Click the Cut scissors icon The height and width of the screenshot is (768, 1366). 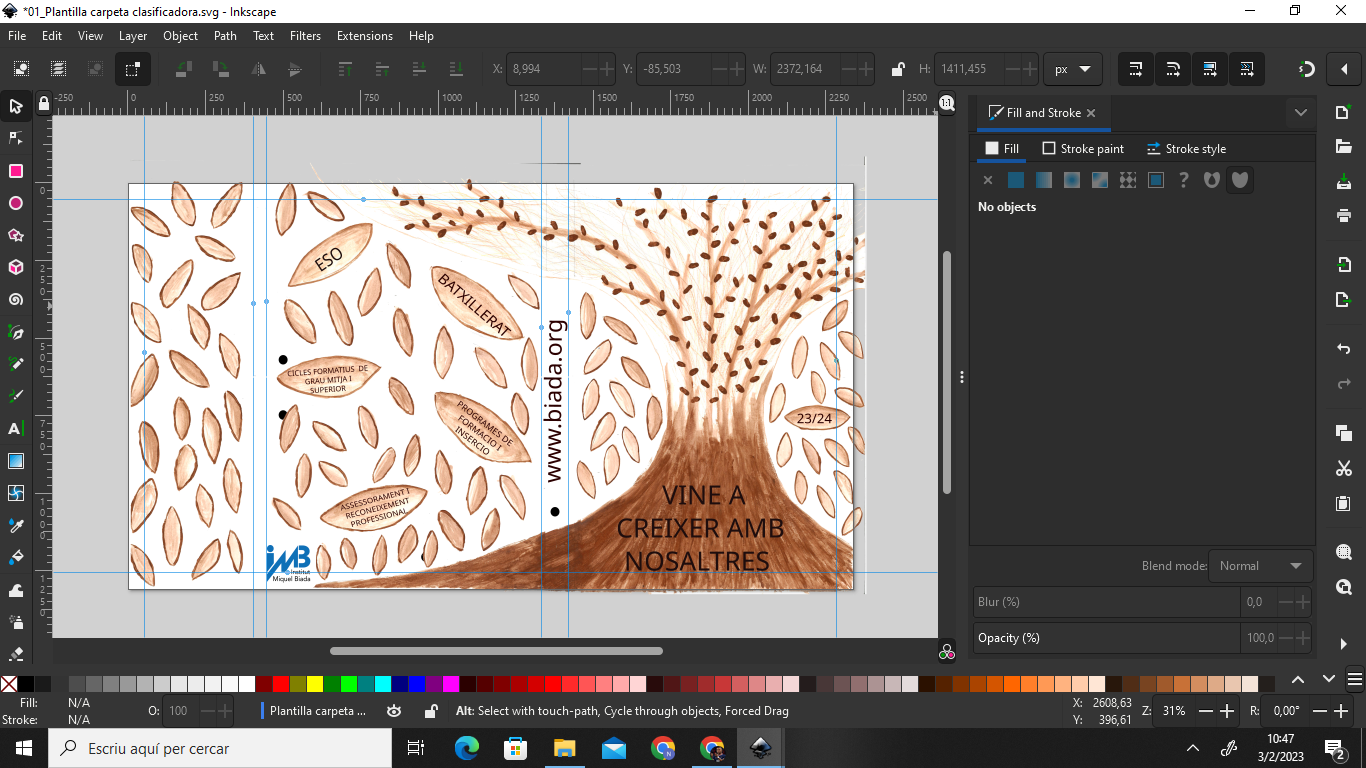point(1343,468)
